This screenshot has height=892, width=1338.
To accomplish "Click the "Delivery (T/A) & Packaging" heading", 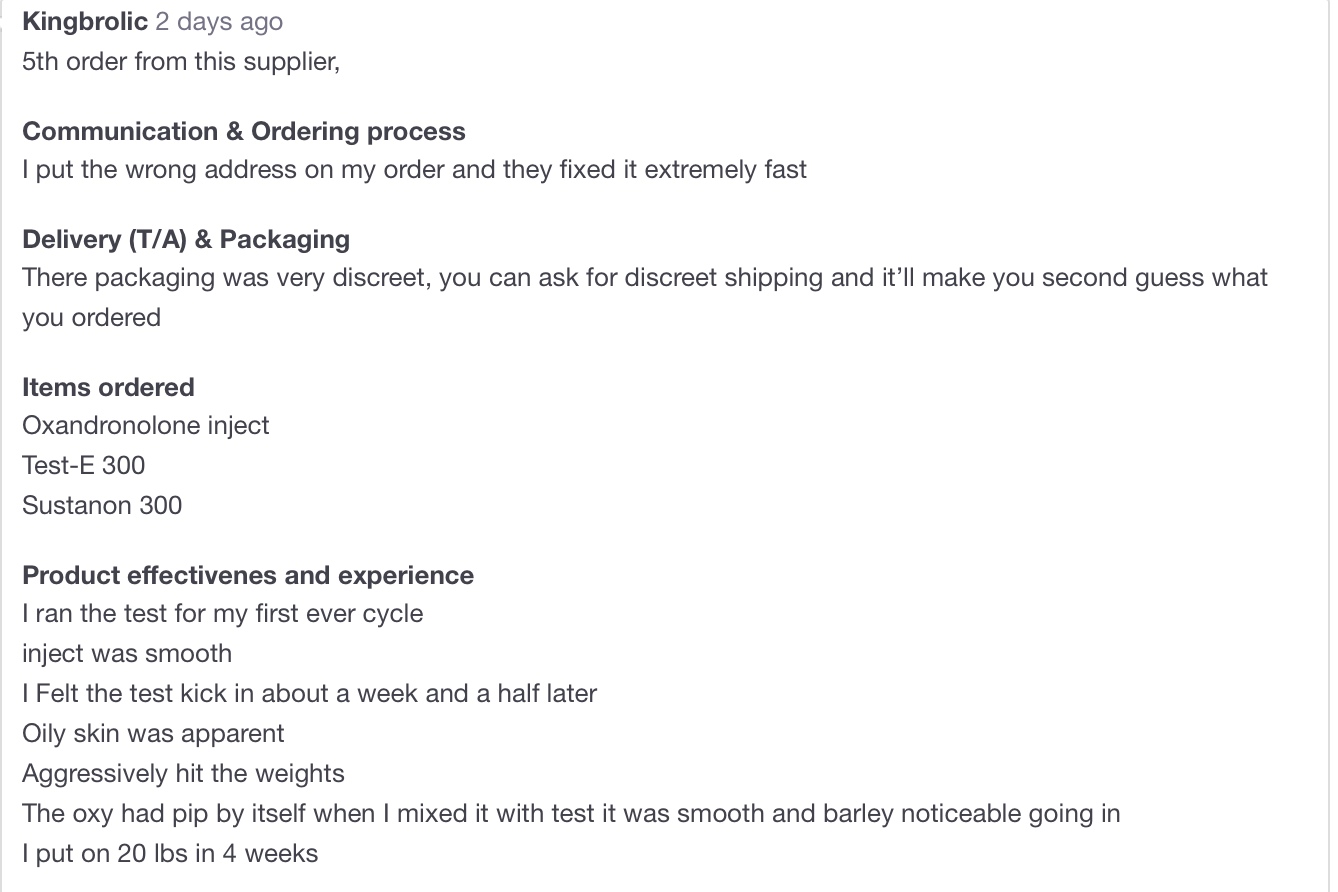I will click(186, 240).
